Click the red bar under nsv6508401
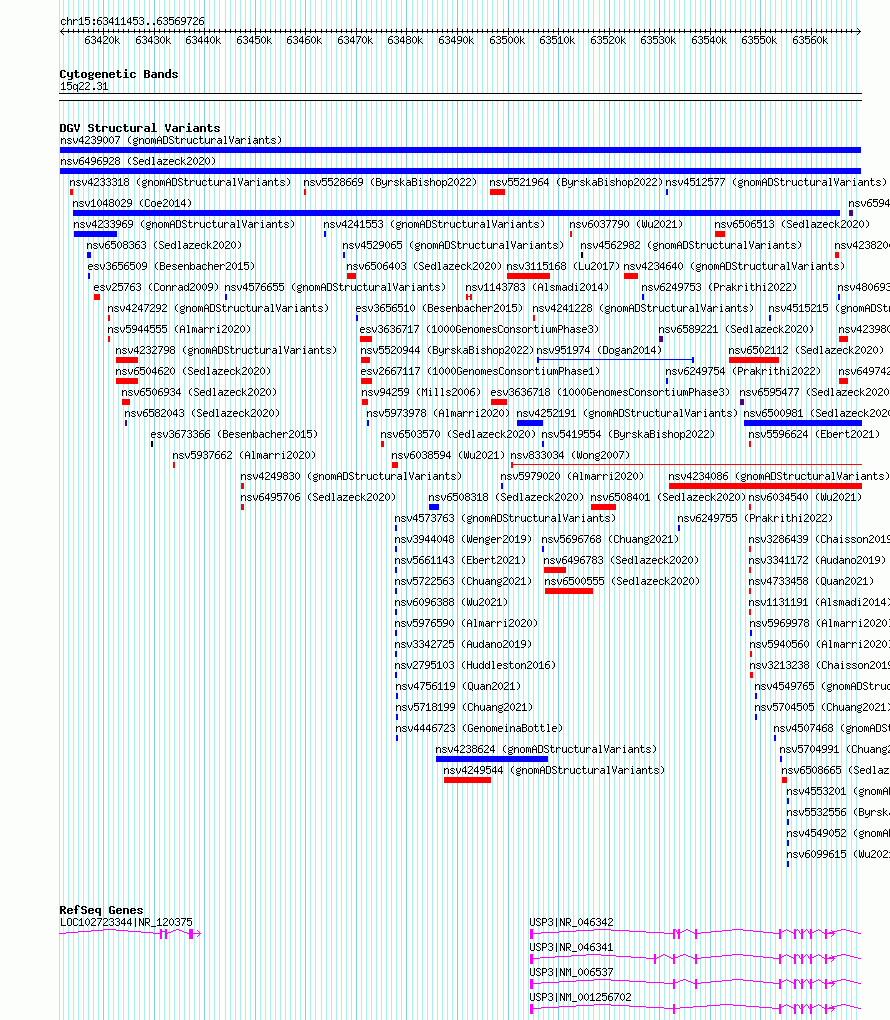The image size is (890, 1020). coord(603,507)
